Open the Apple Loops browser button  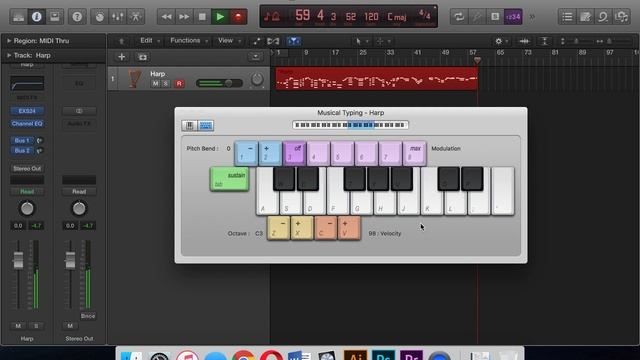603,17
